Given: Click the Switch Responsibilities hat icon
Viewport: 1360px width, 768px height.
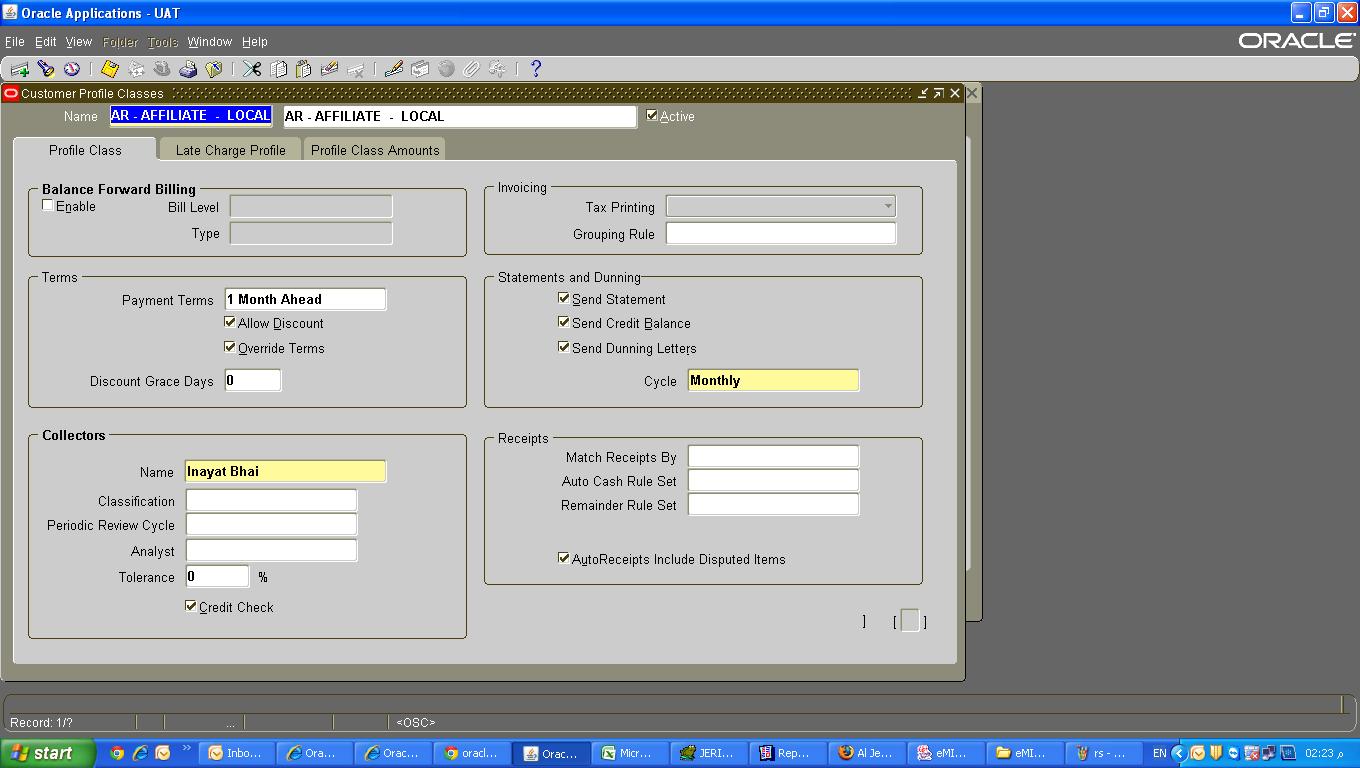Looking at the screenshot, I should click(x=162, y=69).
